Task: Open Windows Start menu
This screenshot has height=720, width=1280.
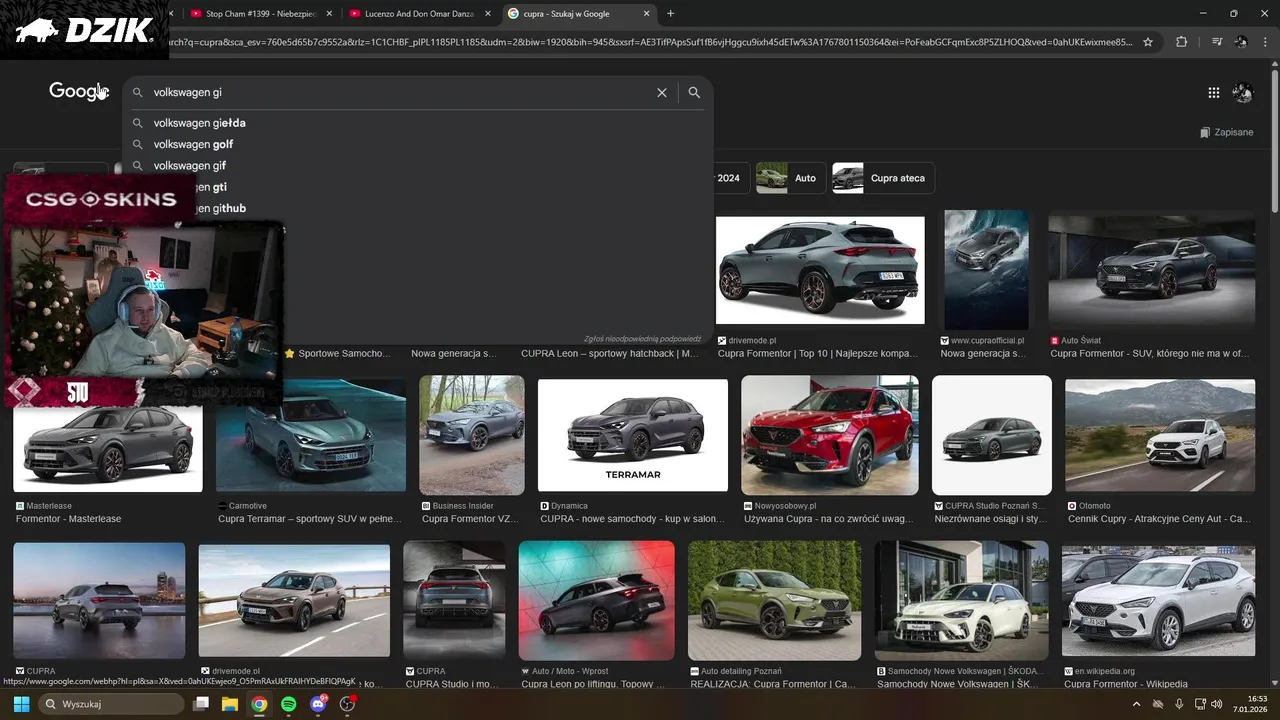Action: click(21, 704)
